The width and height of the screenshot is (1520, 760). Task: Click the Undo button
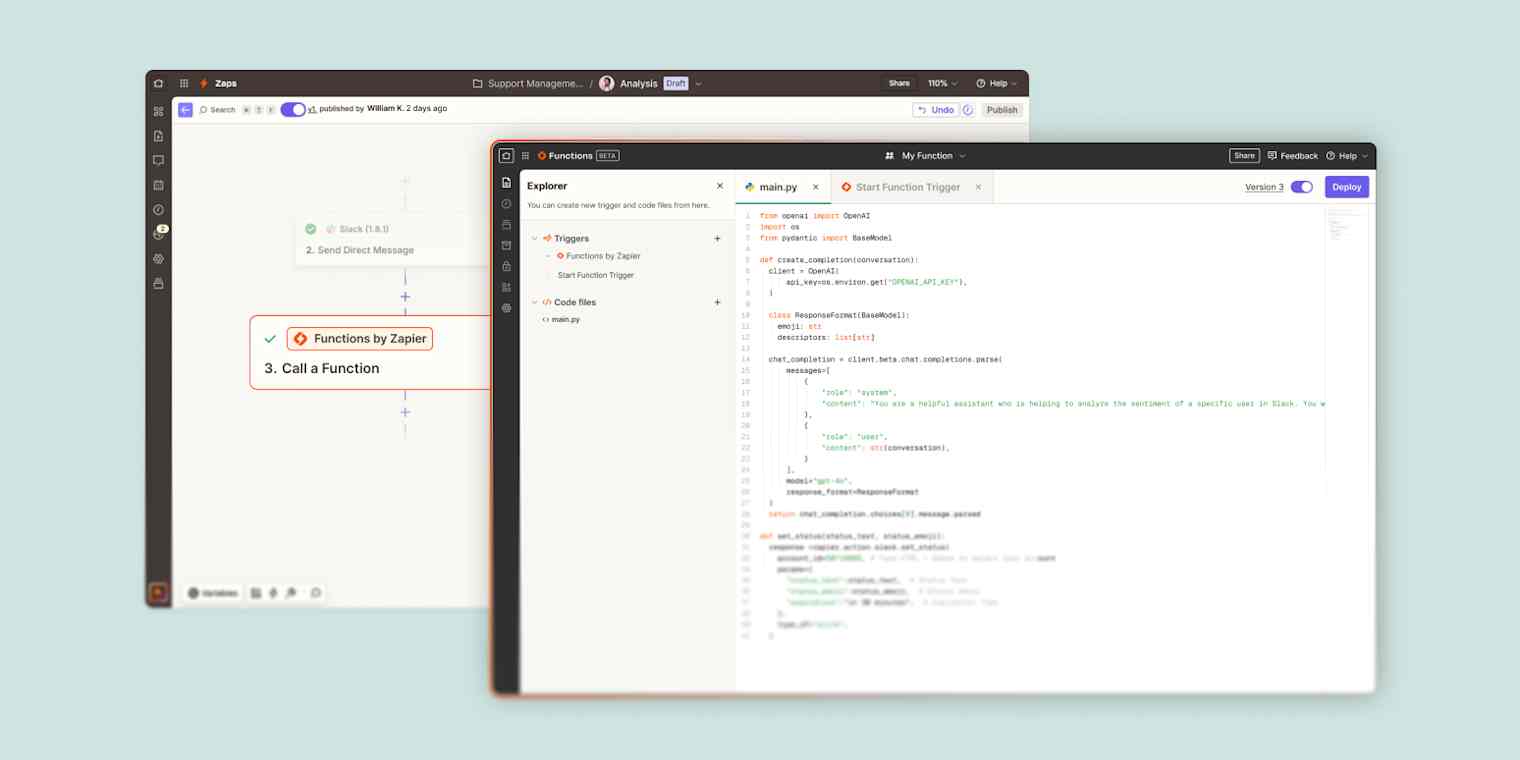(x=936, y=110)
